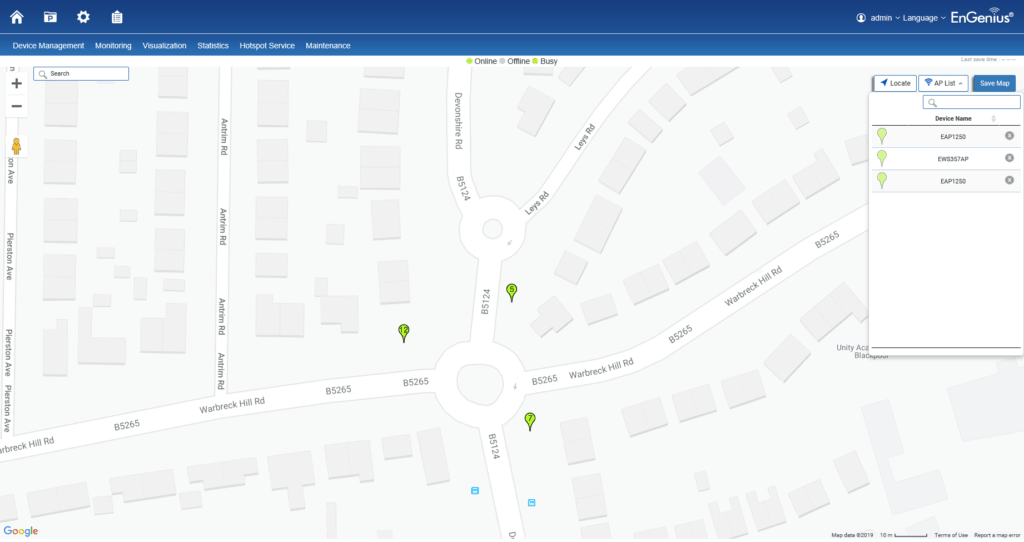Remove EWS357AP from the AP list
This screenshot has height=542, width=1024.
[1009, 158]
